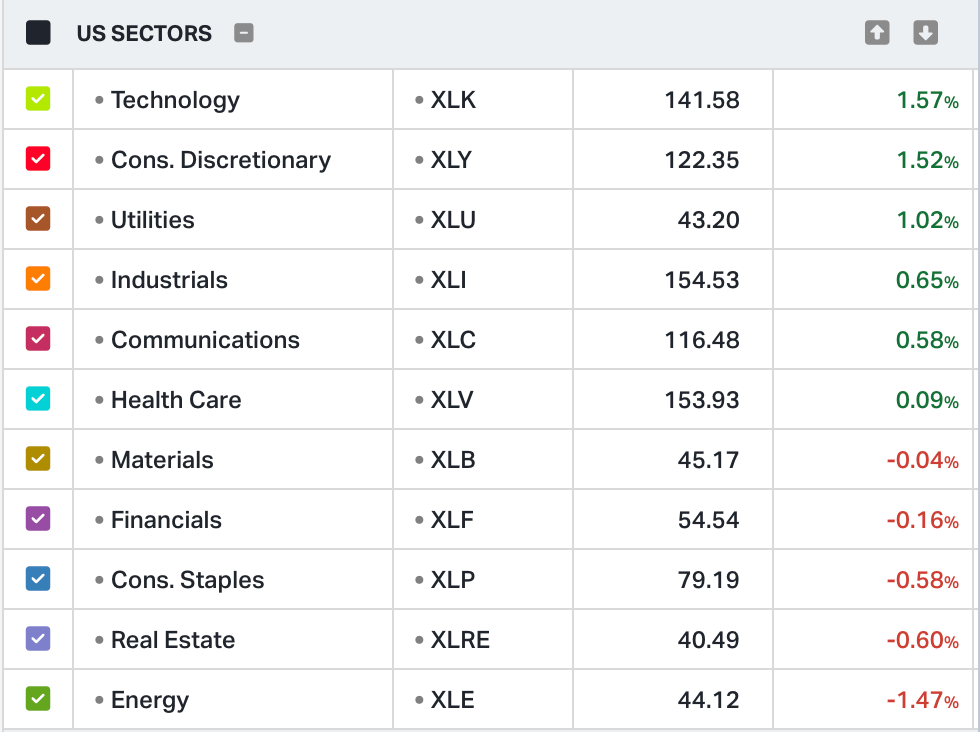Uncheck the Cons. Discretionary checkbox
This screenshot has height=732, width=980.
point(38,159)
